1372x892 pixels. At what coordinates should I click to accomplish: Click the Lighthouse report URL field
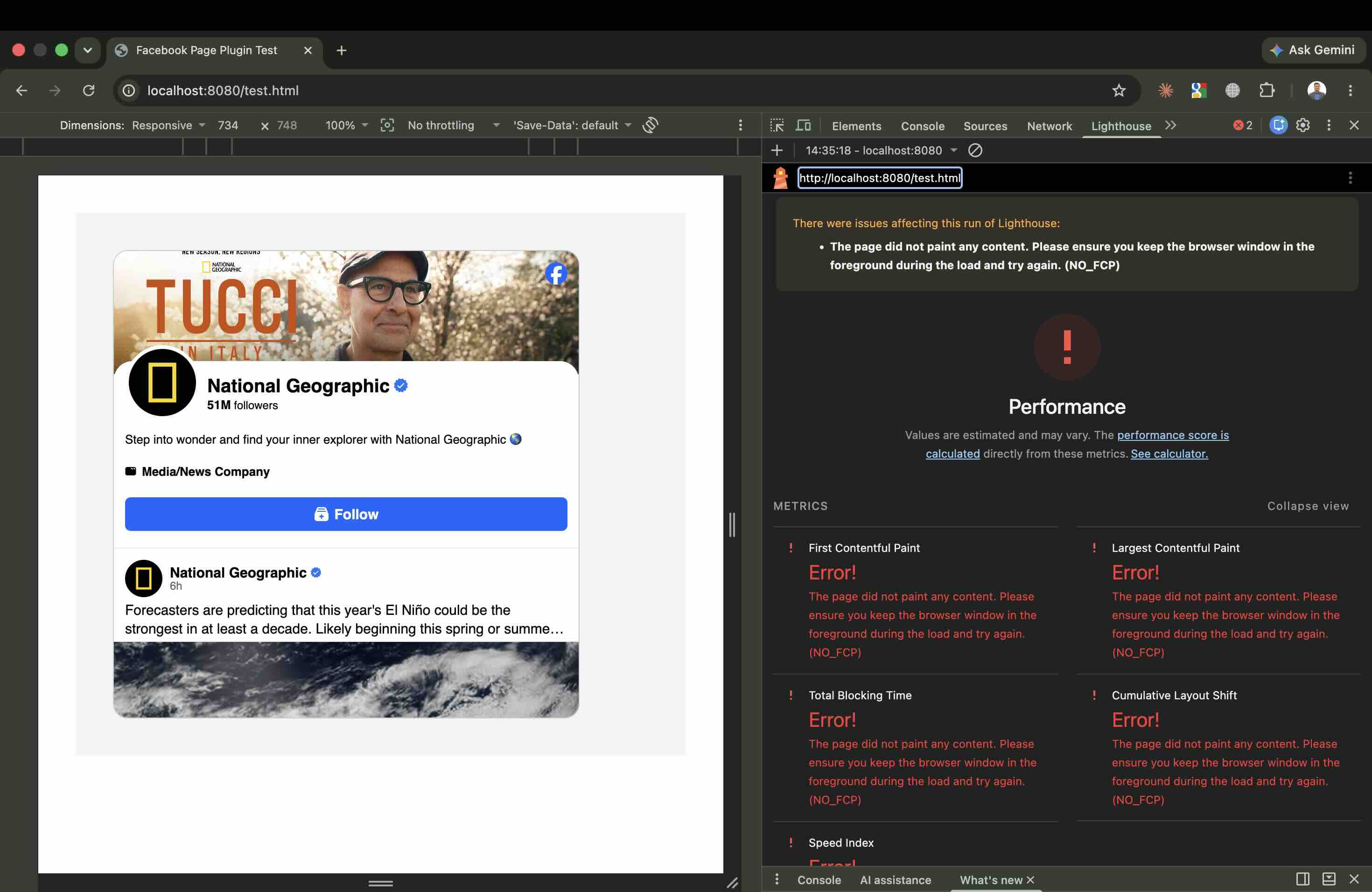(x=880, y=178)
